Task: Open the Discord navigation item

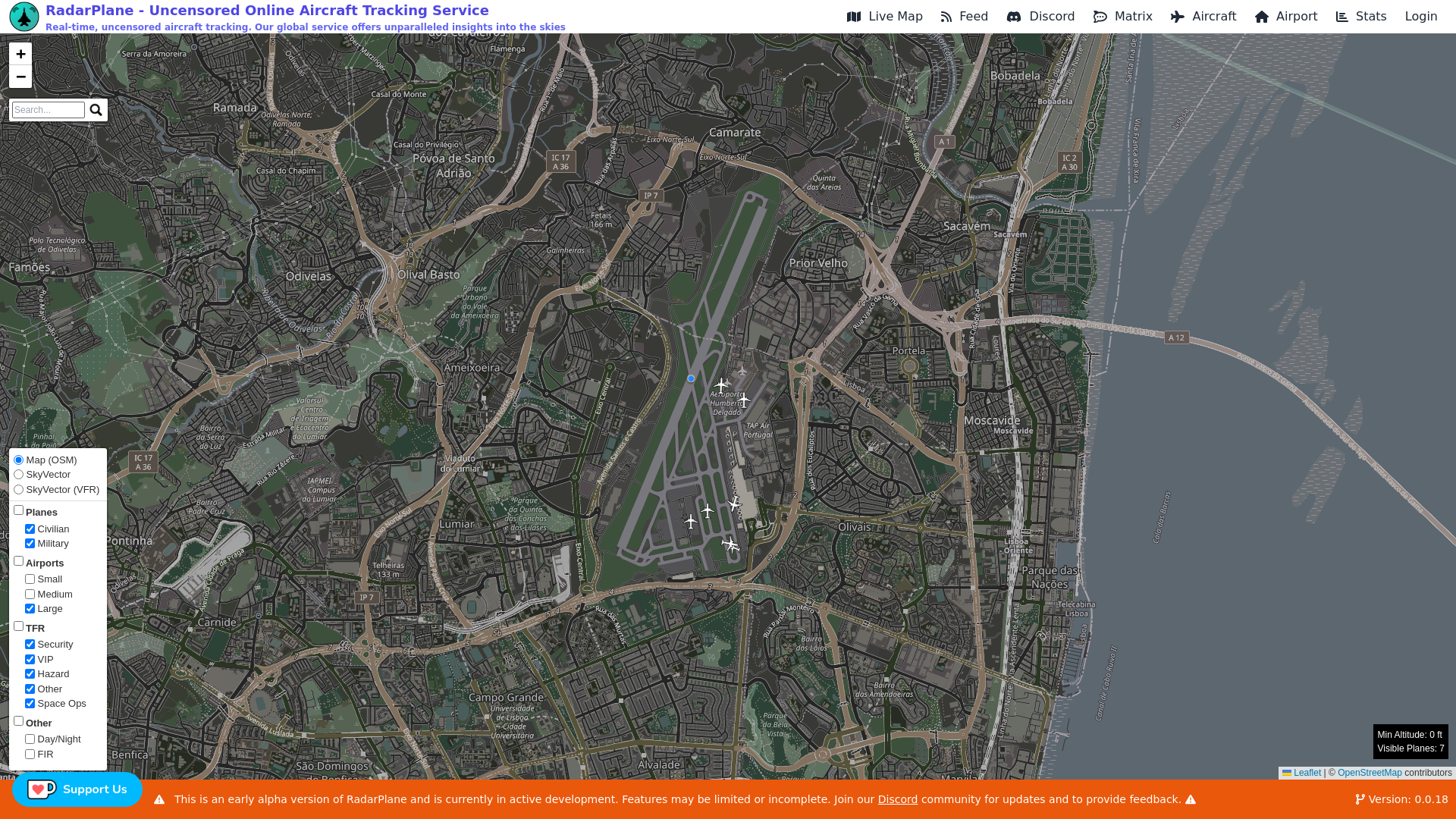Action: [1040, 17]
